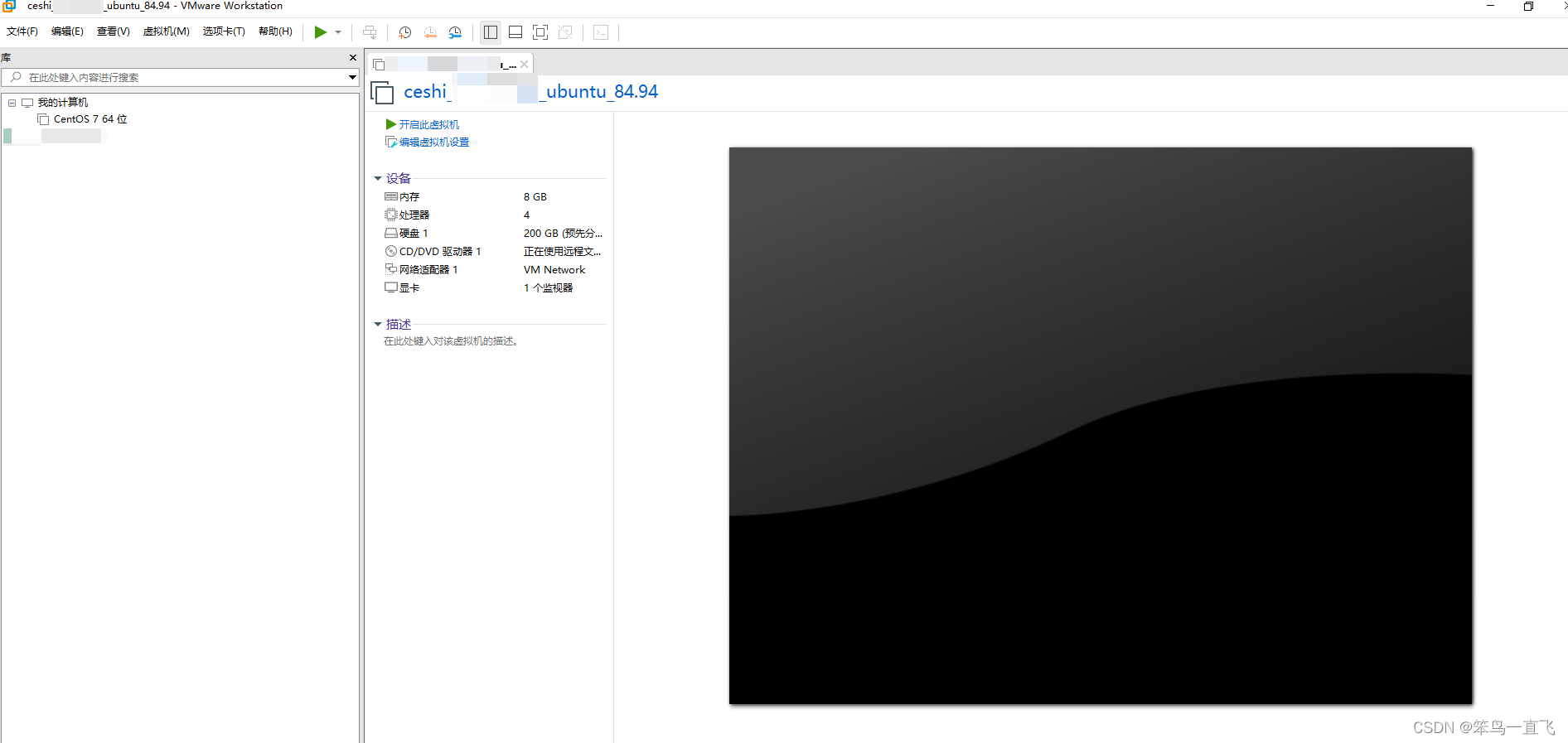Open the 帮助(H) menu
1568x743 pixels.
tap(275, 31)
